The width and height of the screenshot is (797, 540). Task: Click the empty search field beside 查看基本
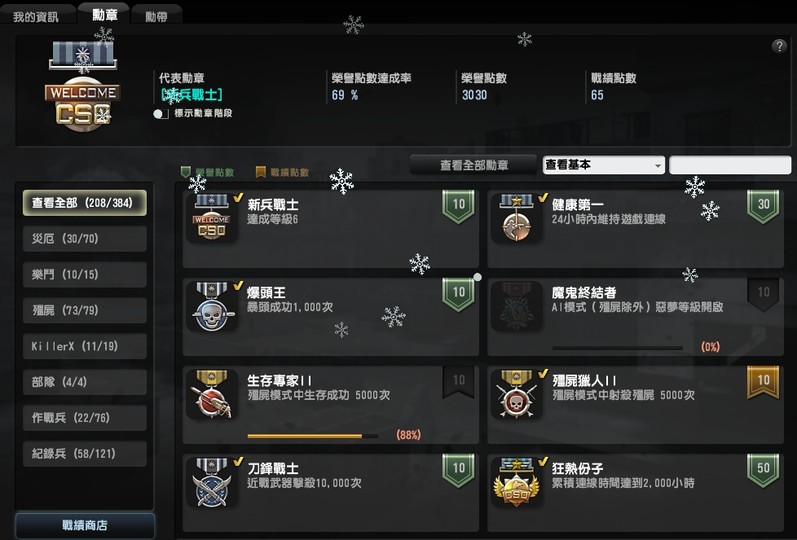730,165
